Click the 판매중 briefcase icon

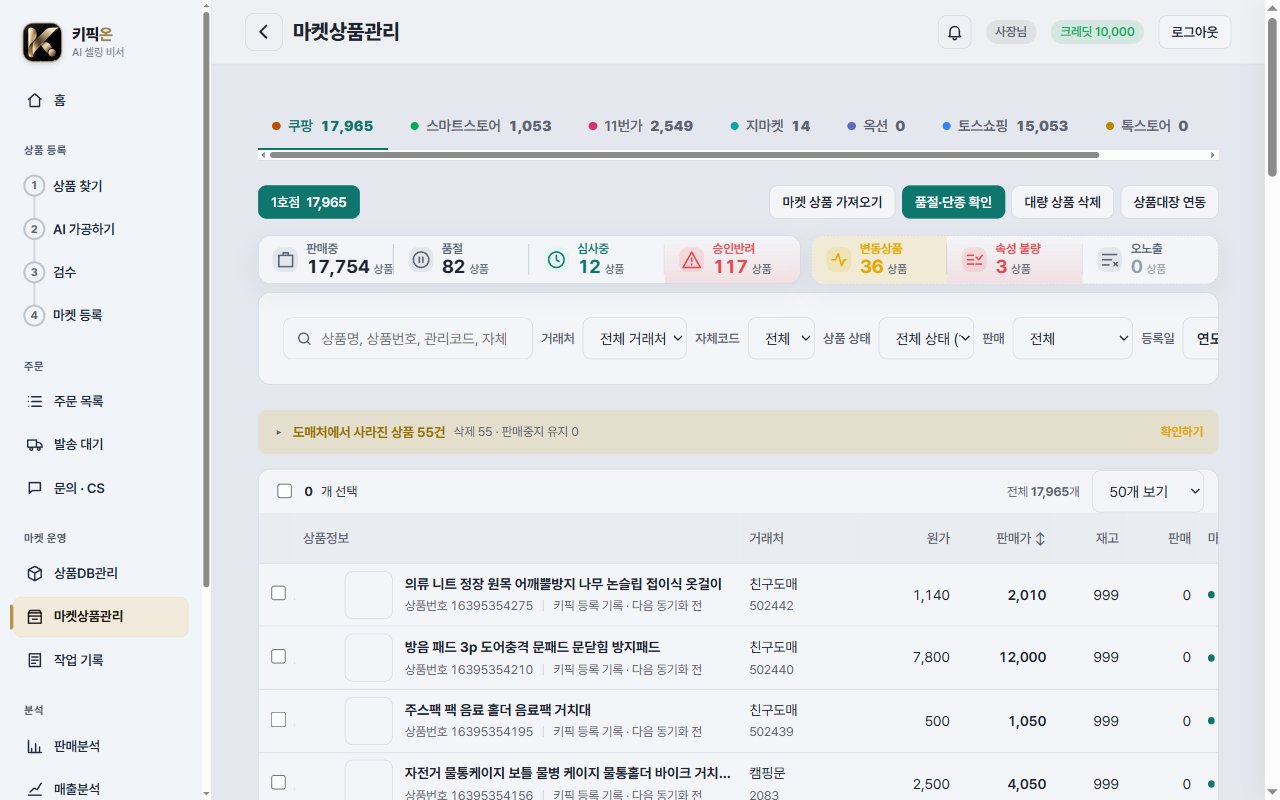[x=285, y=260]
